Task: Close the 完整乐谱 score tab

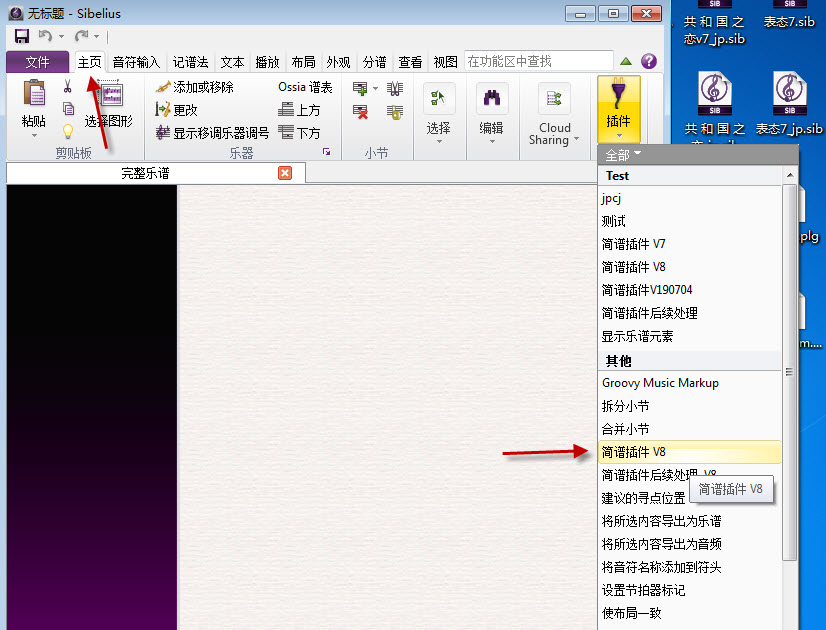Action: click(x=285, y=173)
